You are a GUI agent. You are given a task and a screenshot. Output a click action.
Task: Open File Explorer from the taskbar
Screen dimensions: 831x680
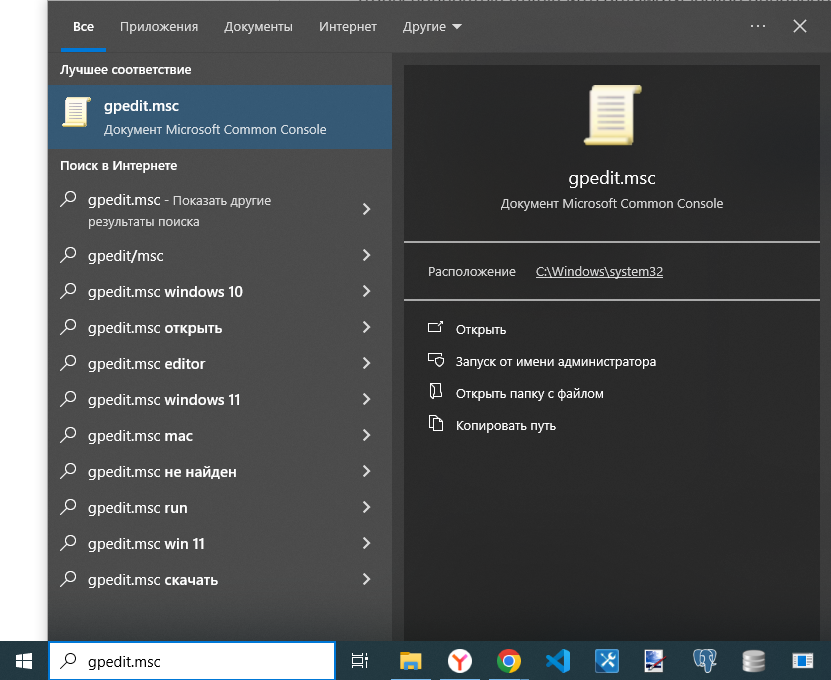coord(410,661)
